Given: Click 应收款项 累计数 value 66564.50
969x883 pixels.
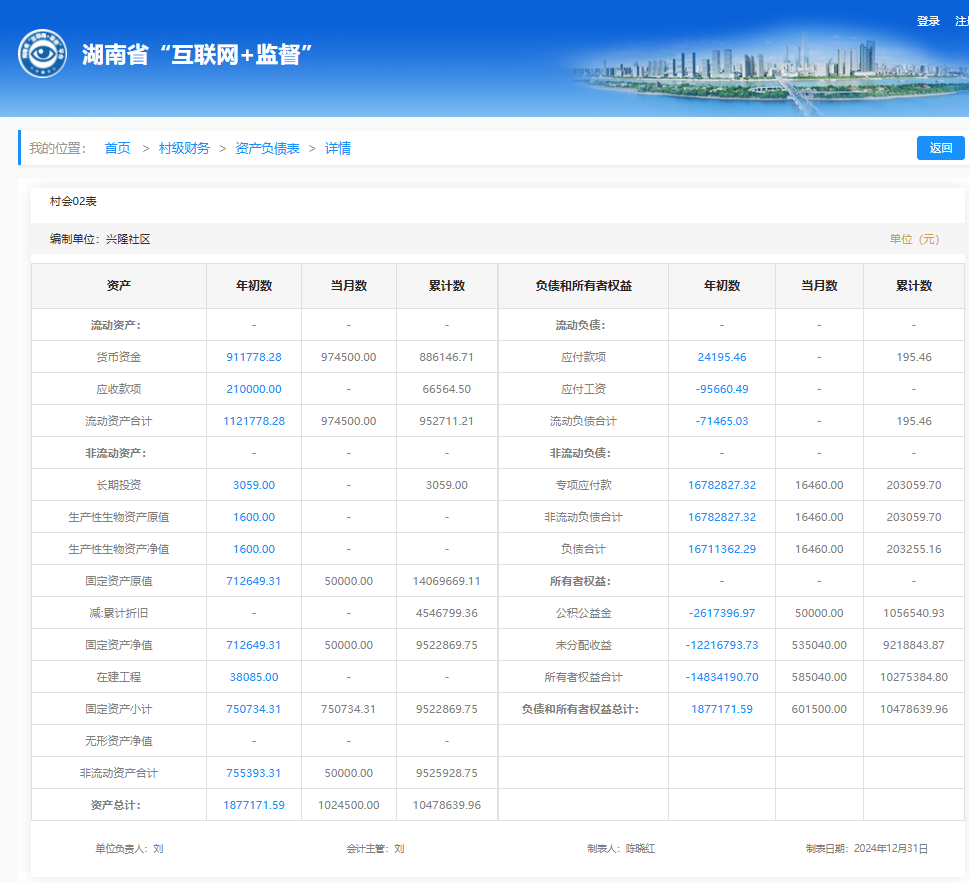Looking at the screenshot, I should coord(446,389).
